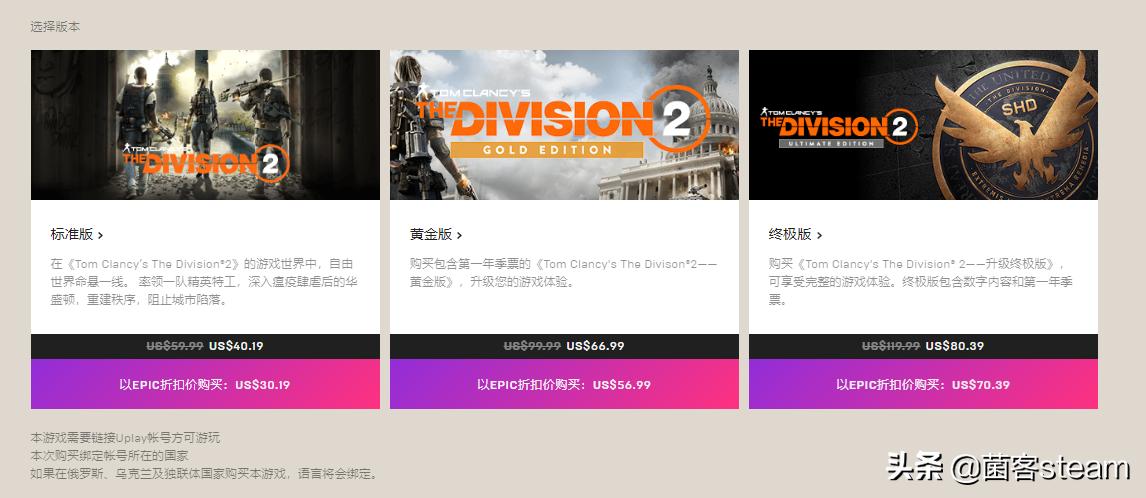
Task: Open the Gold Edition cover image
Action: [x=564, y=125]
